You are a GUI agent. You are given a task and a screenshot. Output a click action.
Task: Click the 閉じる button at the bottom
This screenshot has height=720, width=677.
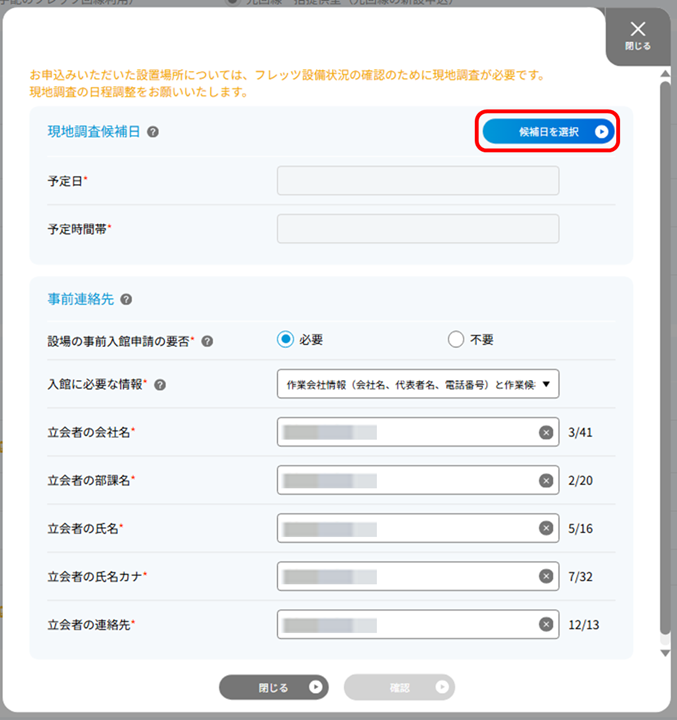click(273, 687)
